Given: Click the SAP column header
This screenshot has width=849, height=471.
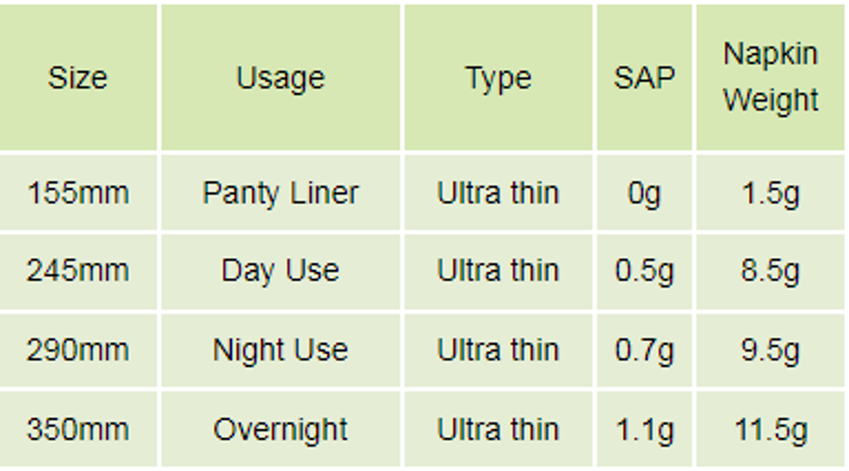Looking at the screenshot, I should pyautogui.click(x=644, y=78).
